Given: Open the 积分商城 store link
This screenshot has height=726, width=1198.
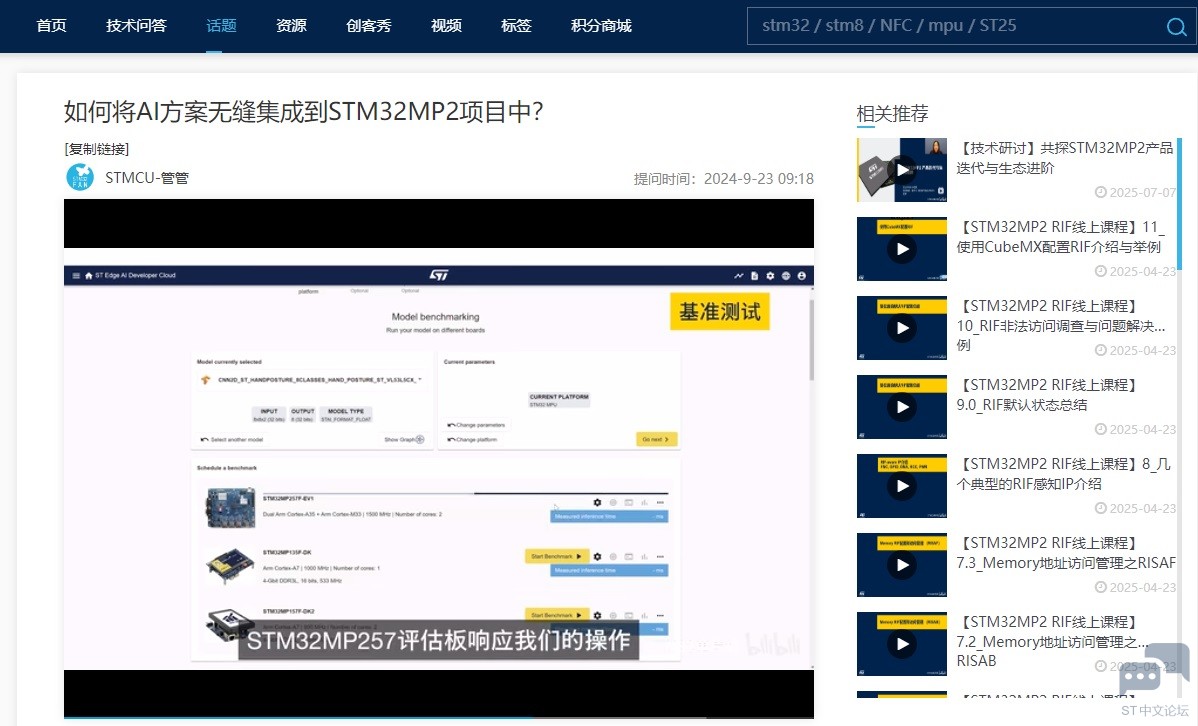Looking at the screenshot, I should (x=601, y=25).
